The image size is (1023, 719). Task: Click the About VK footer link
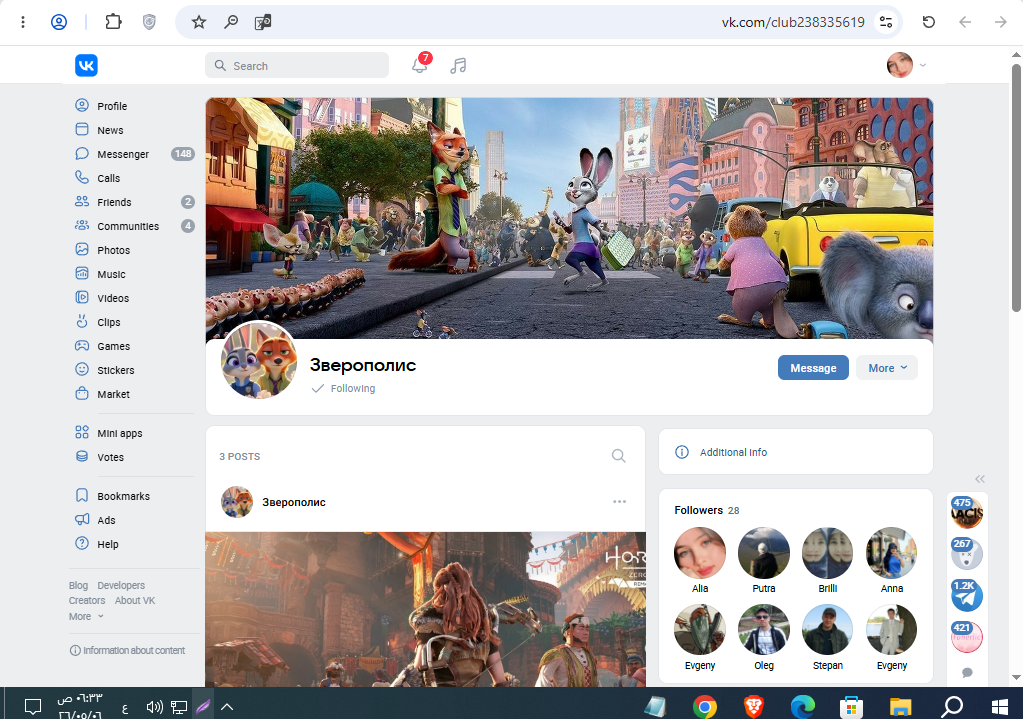point(135,600)
